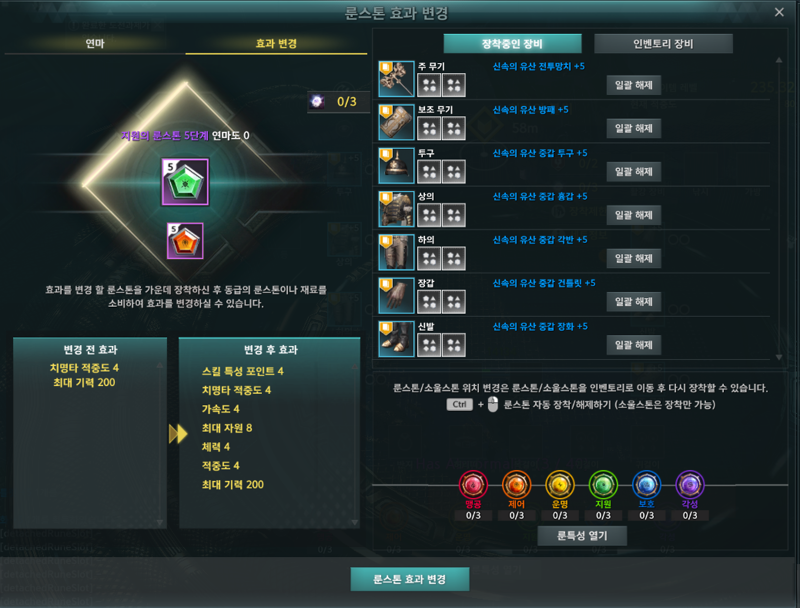Close the 룬스톤 효과 변경 window
Image resolution: width=800 pixels, height=608 pixels.
(x=779, y=12)
